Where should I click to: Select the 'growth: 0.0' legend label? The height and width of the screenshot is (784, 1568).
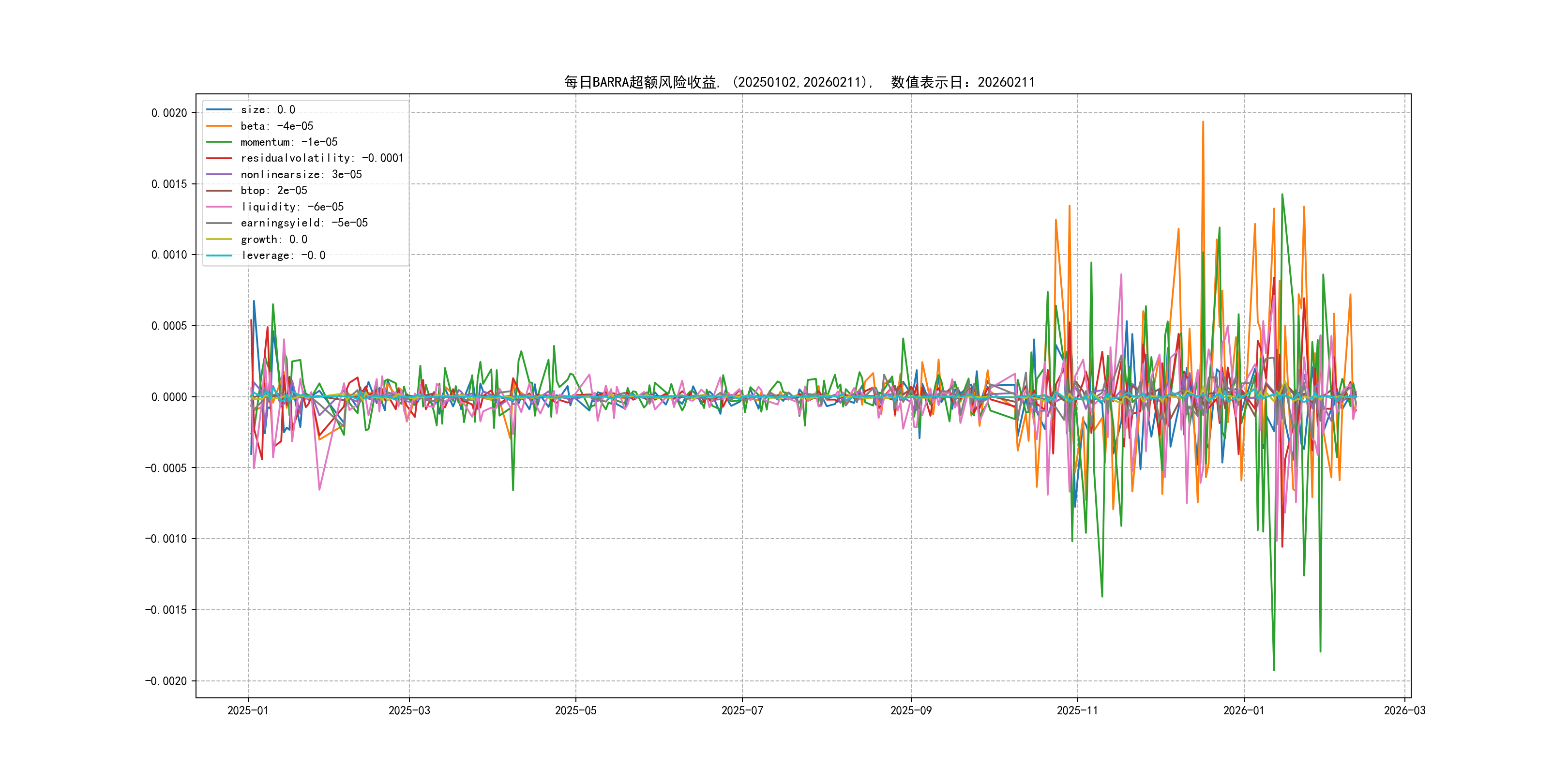tap(273, 239)
